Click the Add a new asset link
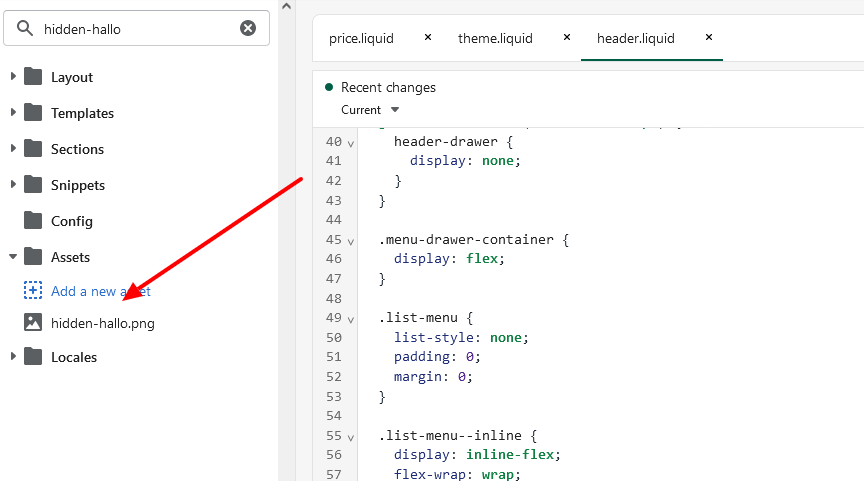Viewport: 864px width, 481px height. pyautogui.click(x=101, y=291)
